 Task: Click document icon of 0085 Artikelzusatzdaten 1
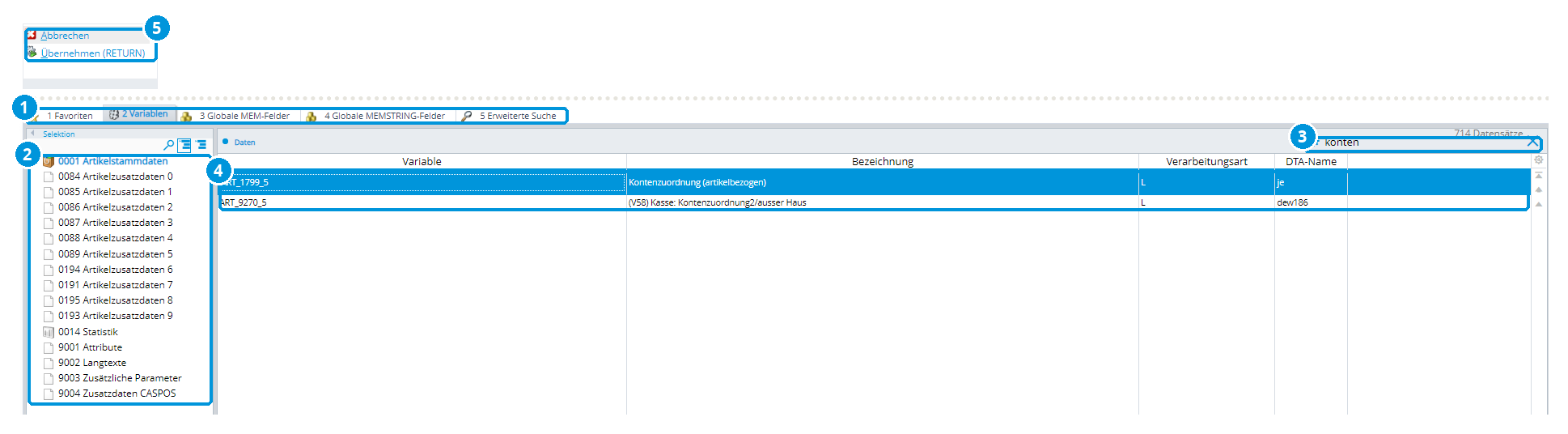tap(49, 192)
